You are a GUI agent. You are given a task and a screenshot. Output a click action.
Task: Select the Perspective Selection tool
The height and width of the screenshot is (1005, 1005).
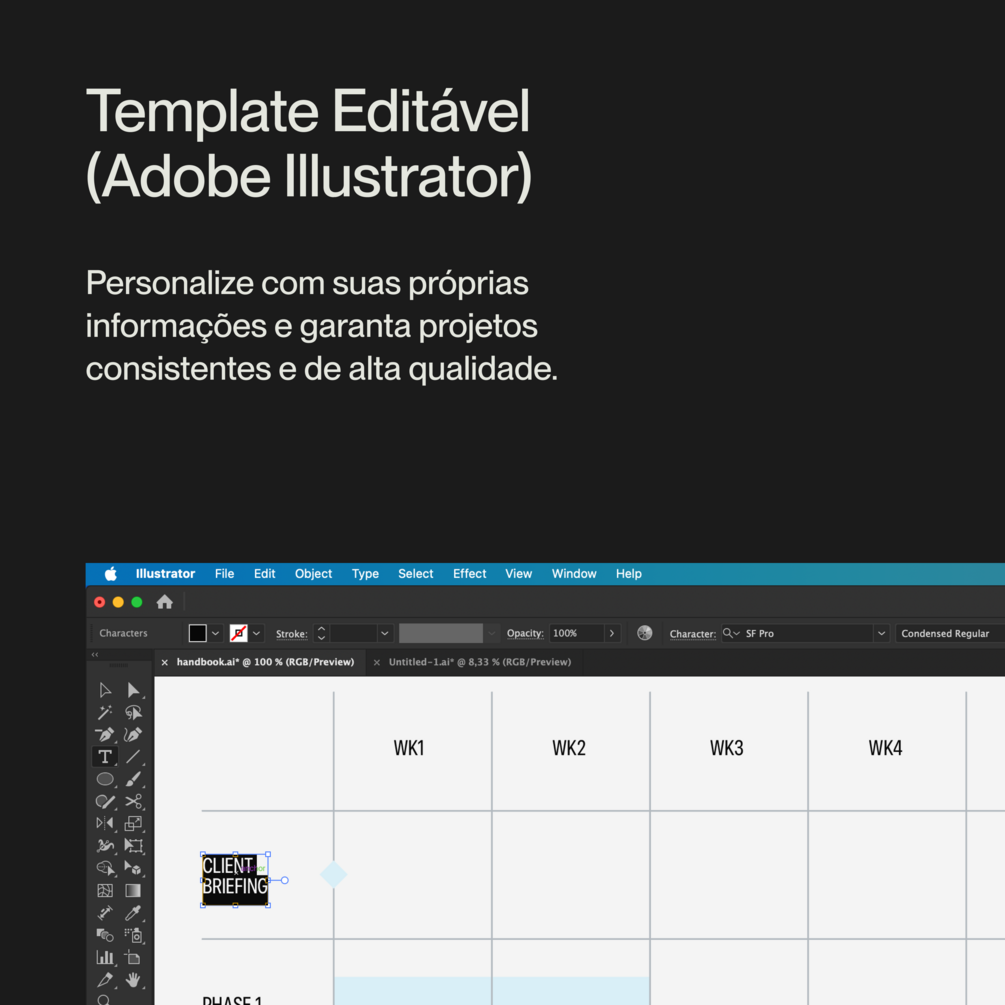pos(133,868)
